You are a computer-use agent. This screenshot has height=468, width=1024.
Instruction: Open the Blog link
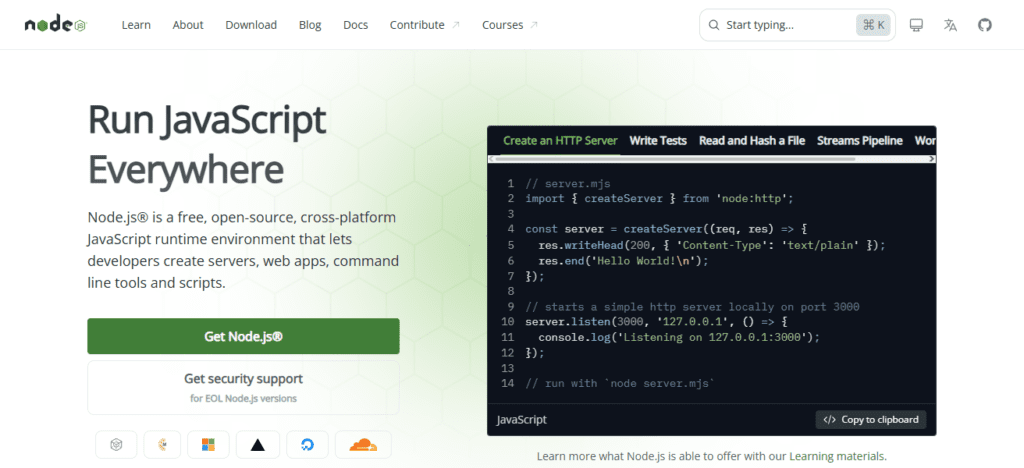click(310, 25)
